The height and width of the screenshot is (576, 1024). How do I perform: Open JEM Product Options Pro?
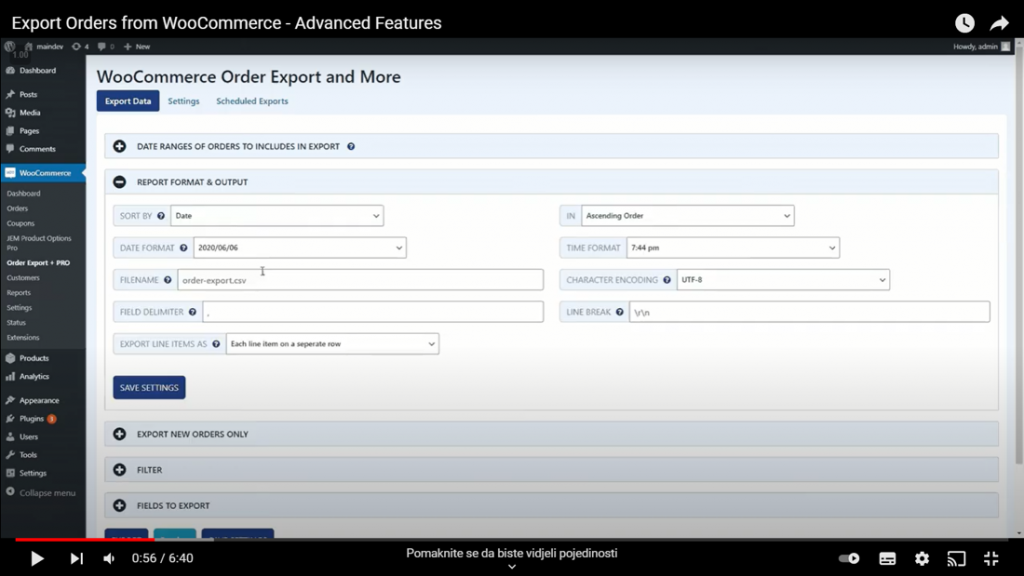tap(39, 243)
